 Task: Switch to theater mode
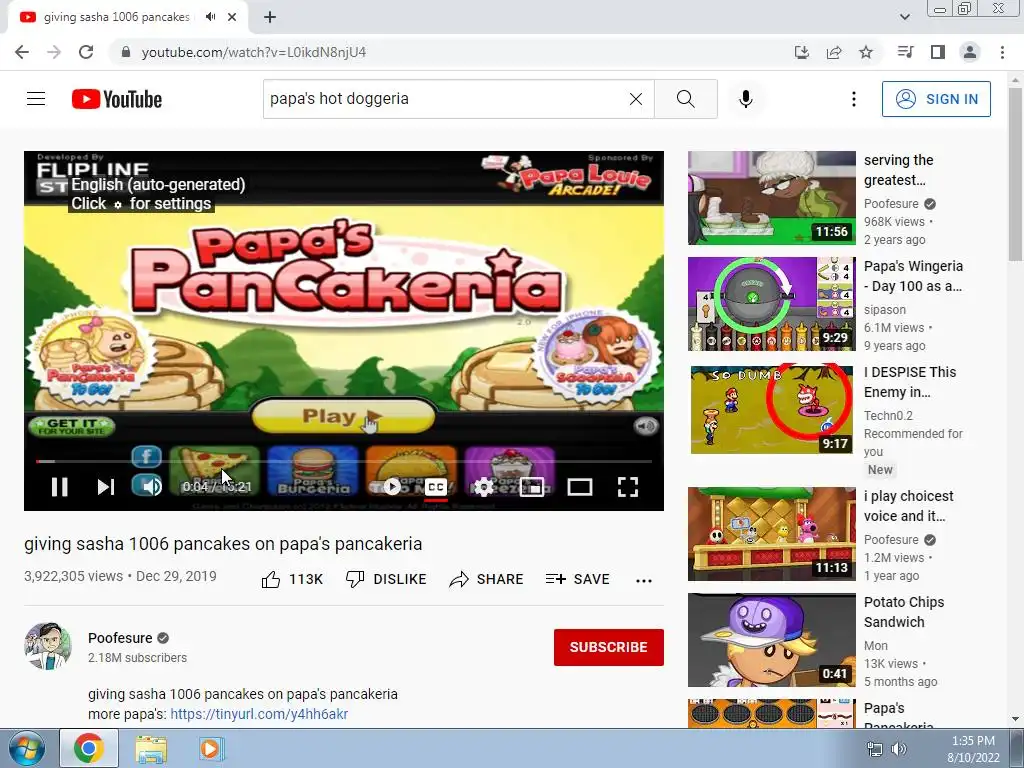[579, 487]
